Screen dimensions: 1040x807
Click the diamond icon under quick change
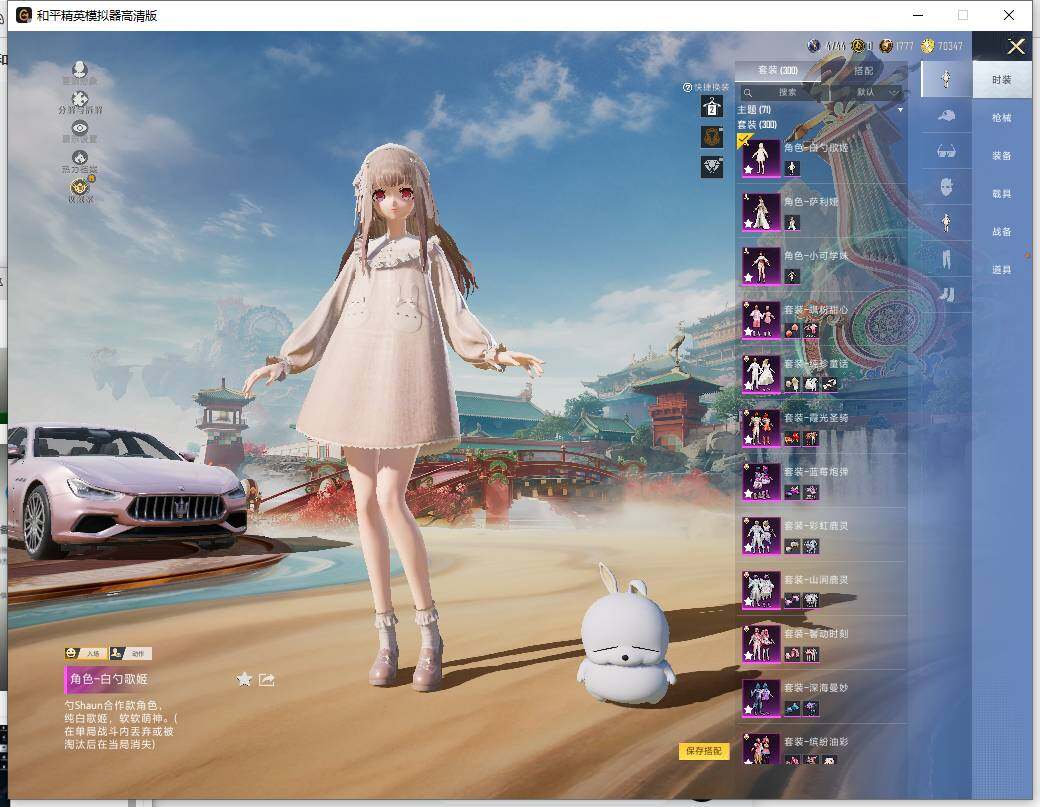[712, 167]
